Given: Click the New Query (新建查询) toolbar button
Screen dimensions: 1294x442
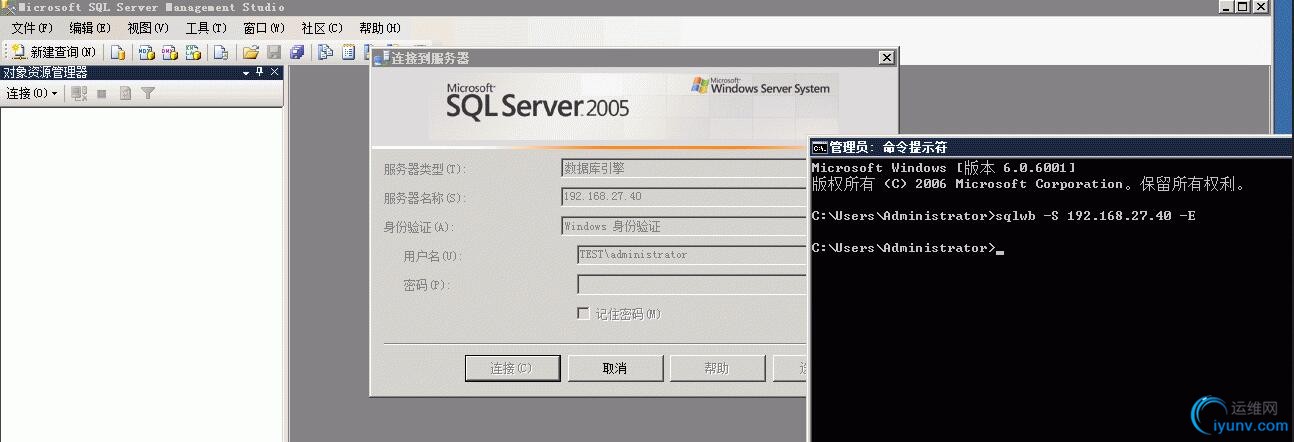Looking at the screenshot, I should pos(54,52).
